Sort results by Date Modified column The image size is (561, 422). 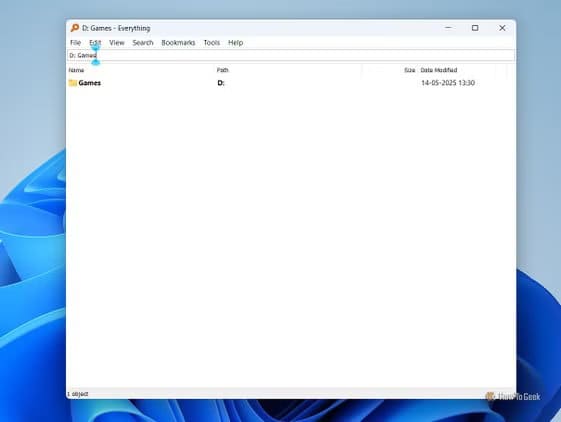(x=439, y=70)
